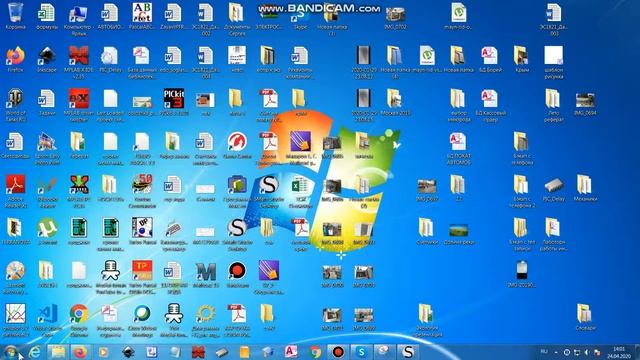Click the system tray clock and date
Screen dimensions: 640x360
click(x=619, y=352)
